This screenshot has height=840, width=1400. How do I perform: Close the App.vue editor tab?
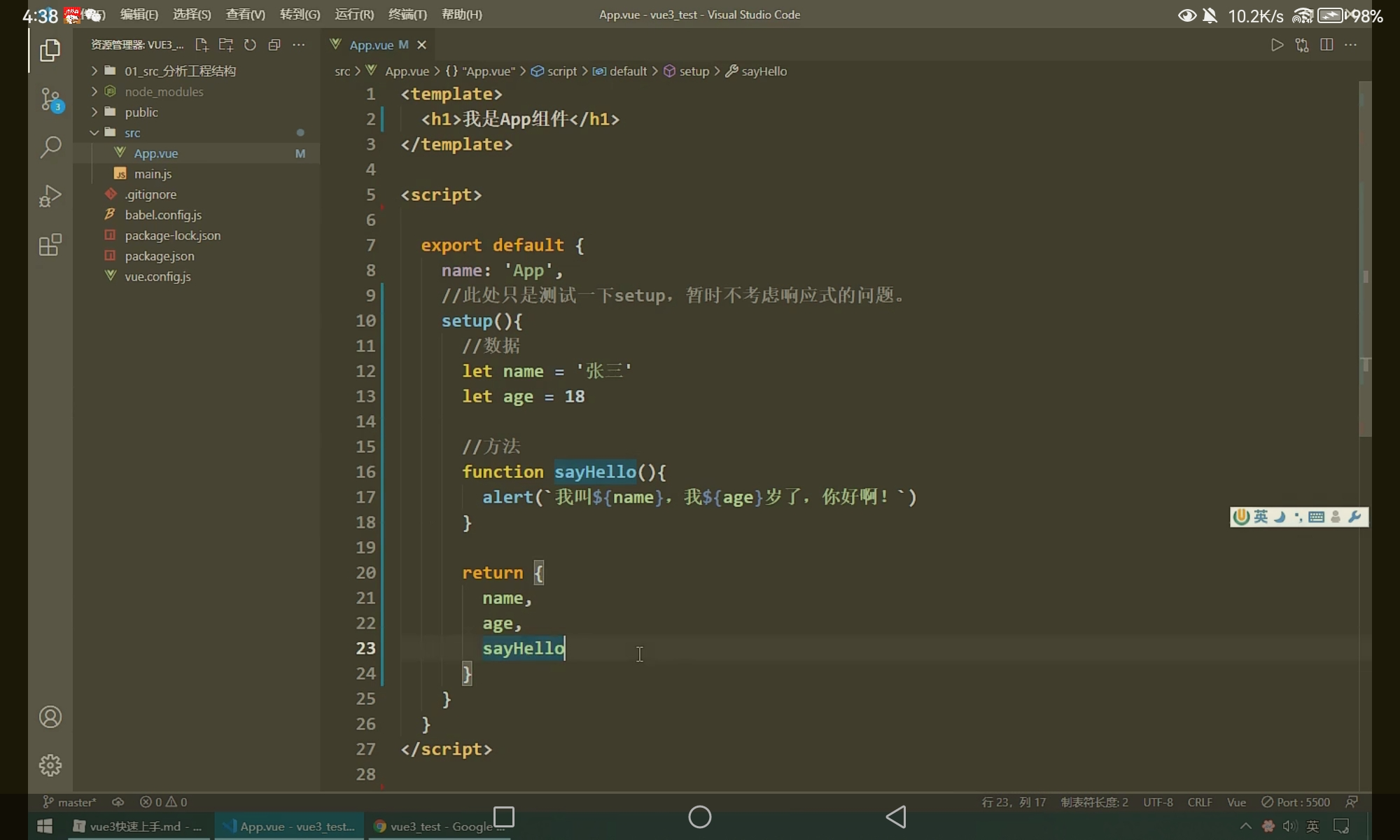421,45
